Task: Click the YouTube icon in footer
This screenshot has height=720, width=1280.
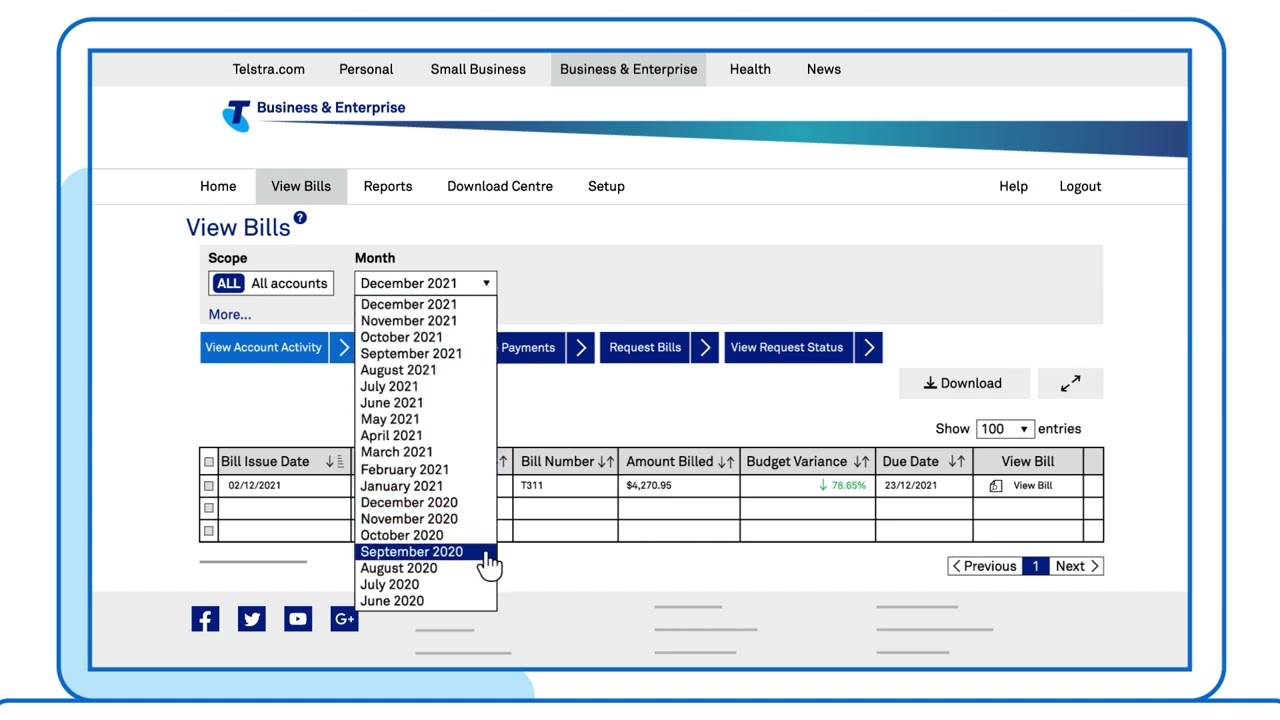Action: [x=298, y=619]
